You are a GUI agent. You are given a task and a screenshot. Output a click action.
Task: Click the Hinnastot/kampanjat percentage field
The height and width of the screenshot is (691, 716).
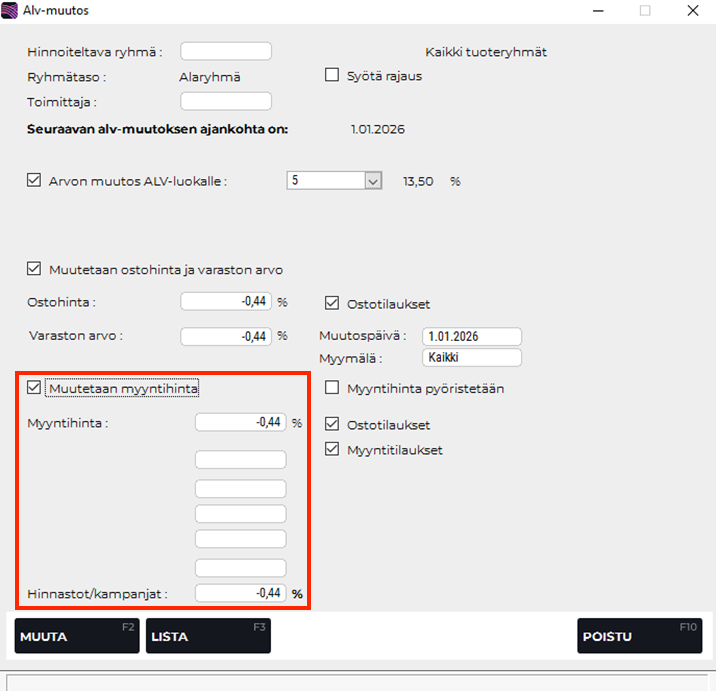[240, 593]
